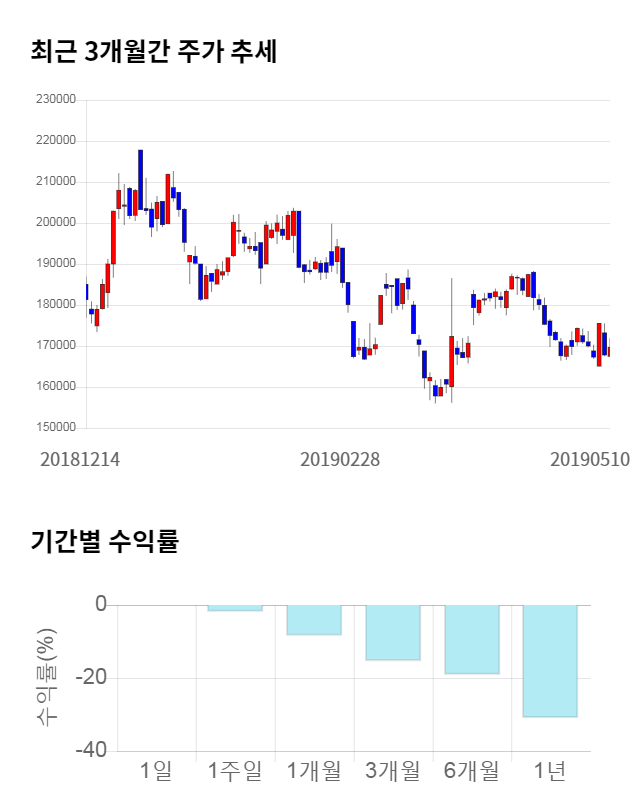Image resolution: width=640 pixels, height=810 pixels.
Task: Select the 1년 period label
Action: (x=550, y=771)
